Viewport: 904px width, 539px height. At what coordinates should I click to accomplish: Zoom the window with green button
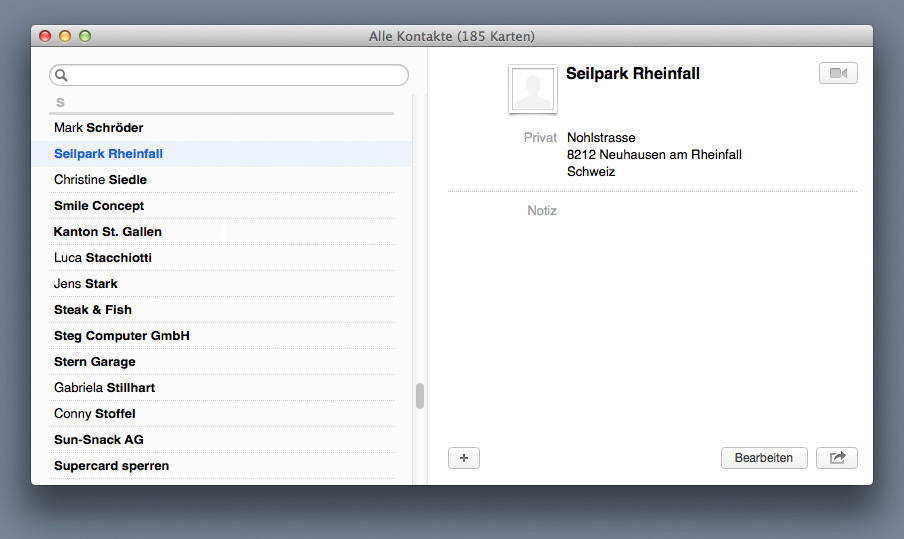[x=85, y=36]
